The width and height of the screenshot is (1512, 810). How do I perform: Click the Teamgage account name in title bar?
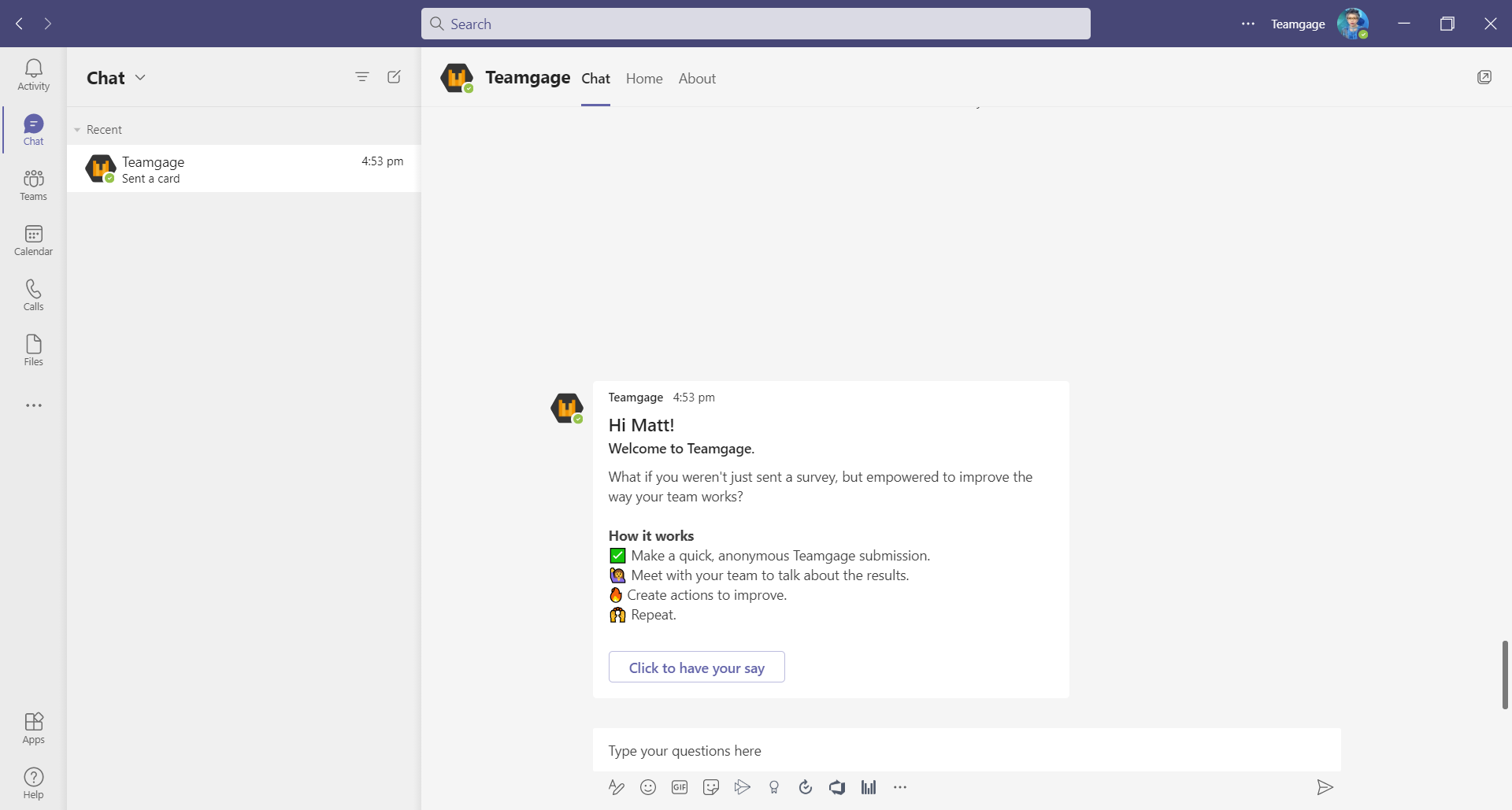tap(1298, 24)
